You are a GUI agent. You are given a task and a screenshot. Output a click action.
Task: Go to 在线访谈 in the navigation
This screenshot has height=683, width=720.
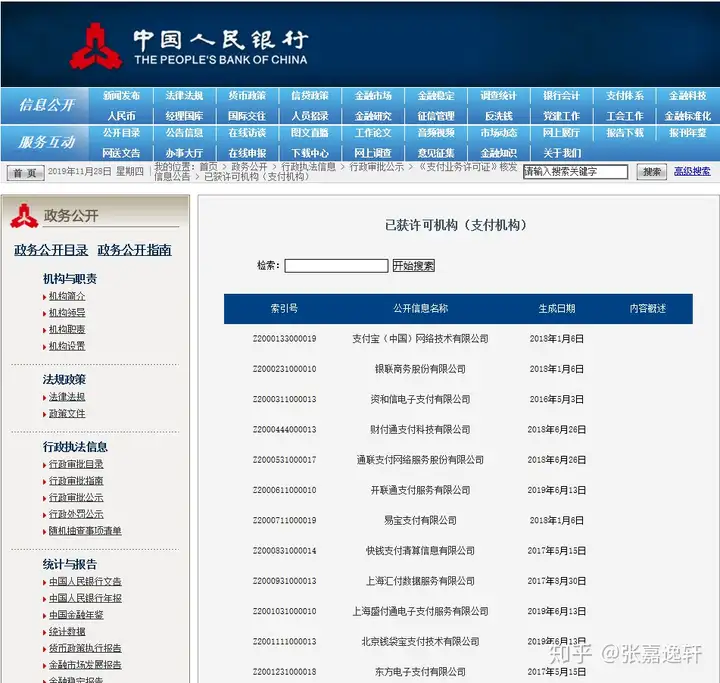point(247,133)
